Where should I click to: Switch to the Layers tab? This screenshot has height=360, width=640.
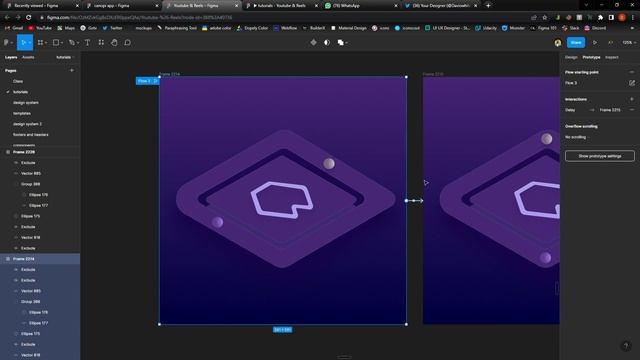(x=11, y=57)
